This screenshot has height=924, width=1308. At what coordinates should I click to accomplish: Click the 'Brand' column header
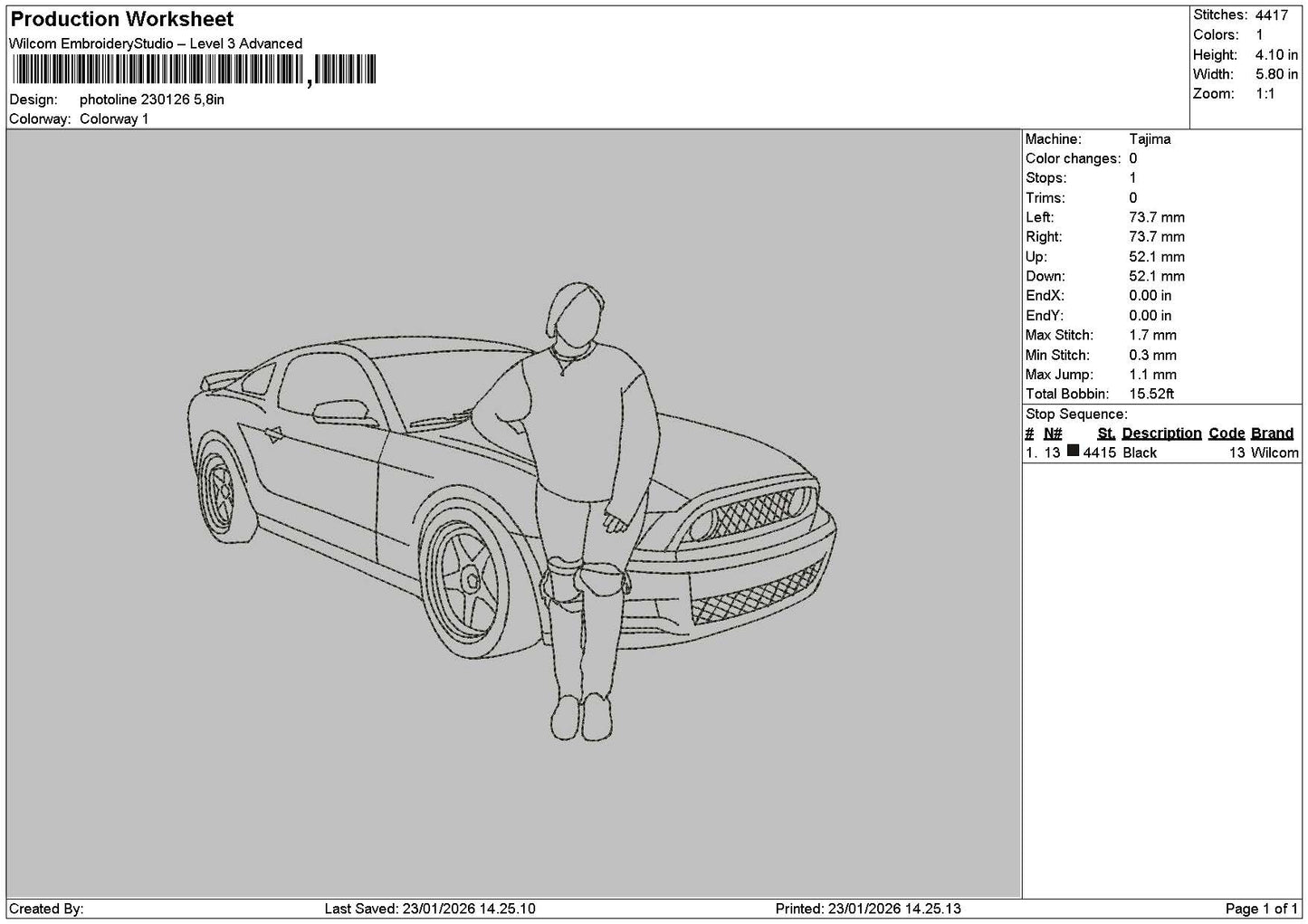pos(1272,433)
